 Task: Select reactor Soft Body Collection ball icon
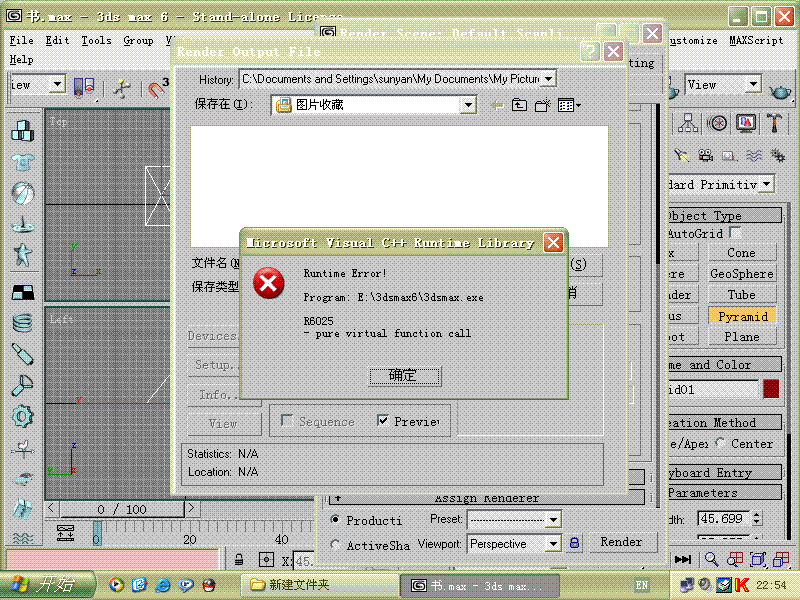pyautogui.click(x=22, y=193)
